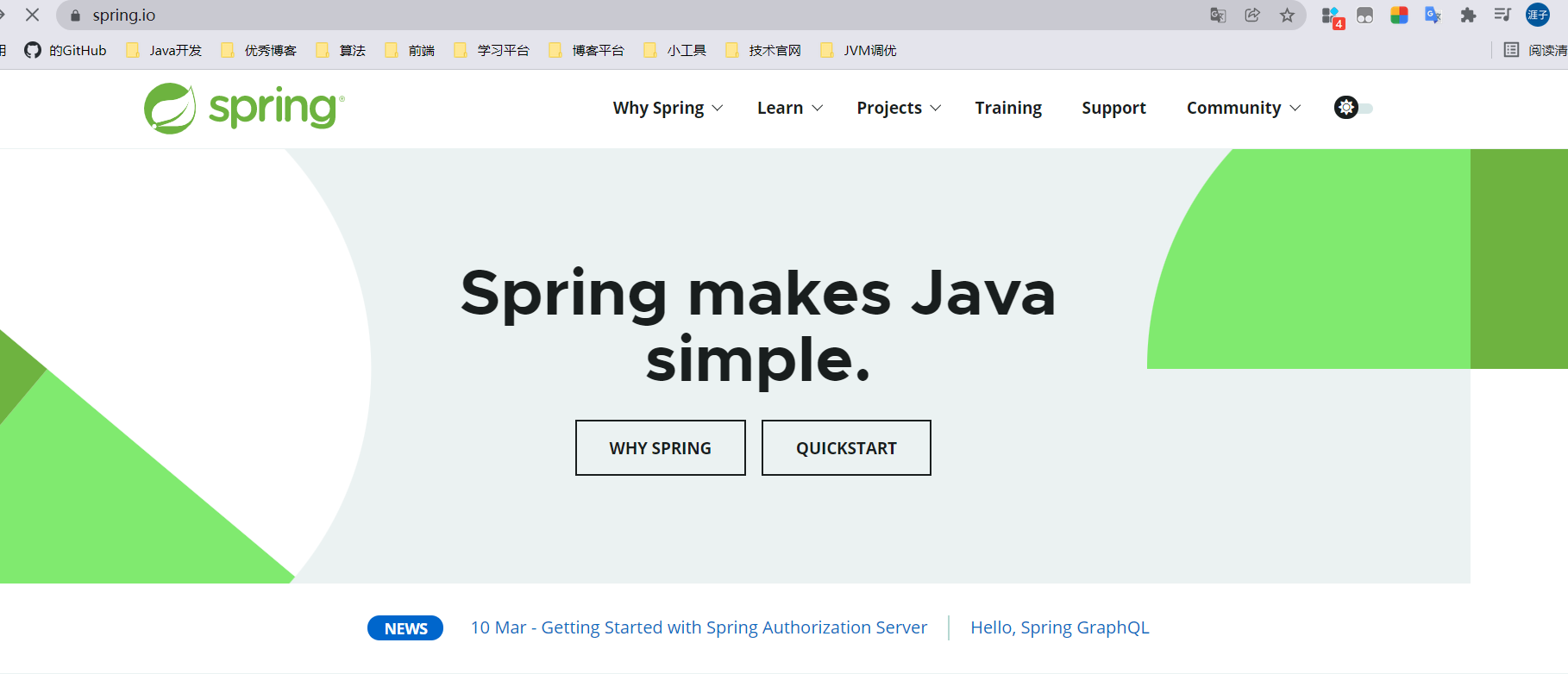Open the Google Translate extension

point(1433,16)
